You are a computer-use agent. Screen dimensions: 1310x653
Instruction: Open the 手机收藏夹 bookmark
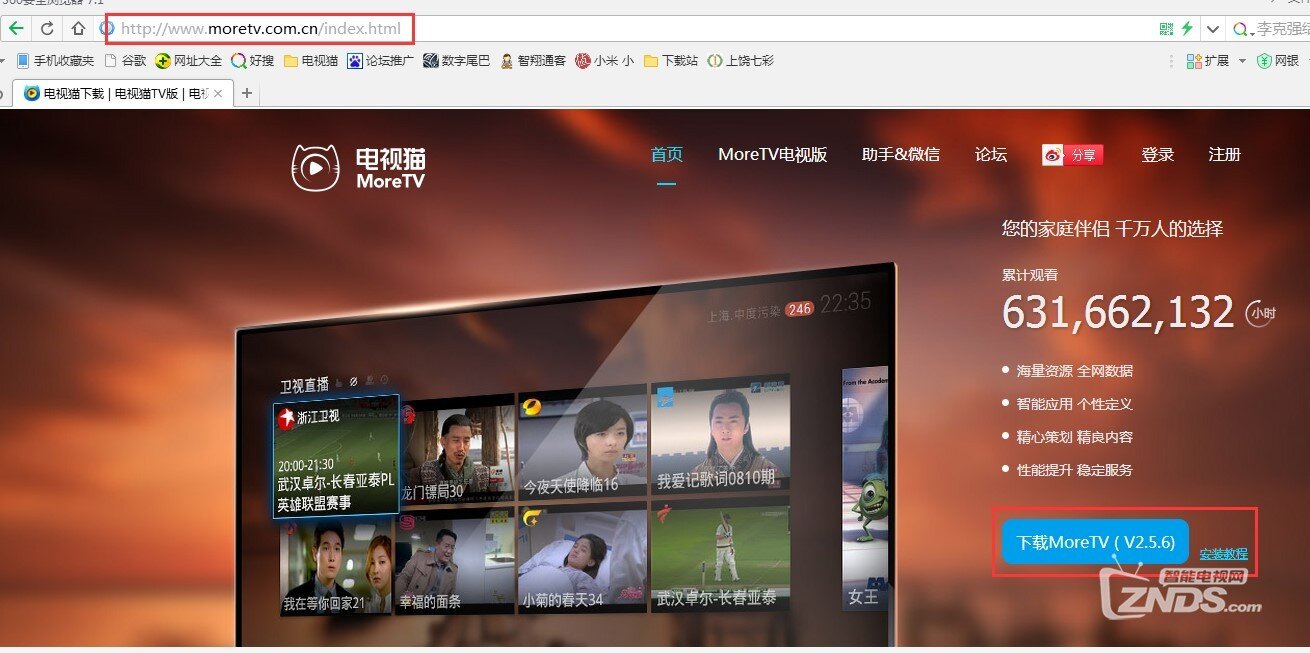coord(56,61)
